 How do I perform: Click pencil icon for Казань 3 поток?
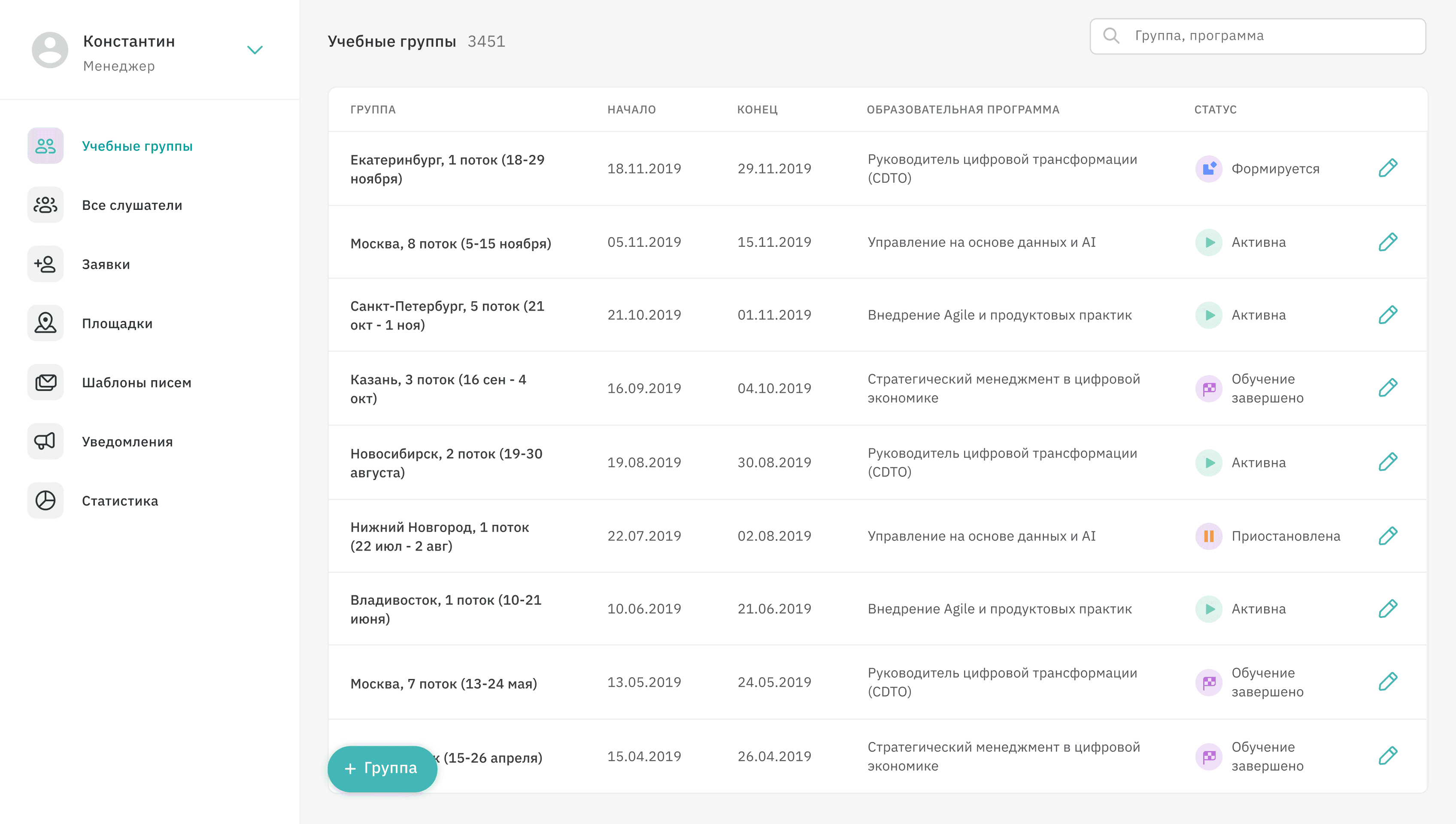(1387, 388)
